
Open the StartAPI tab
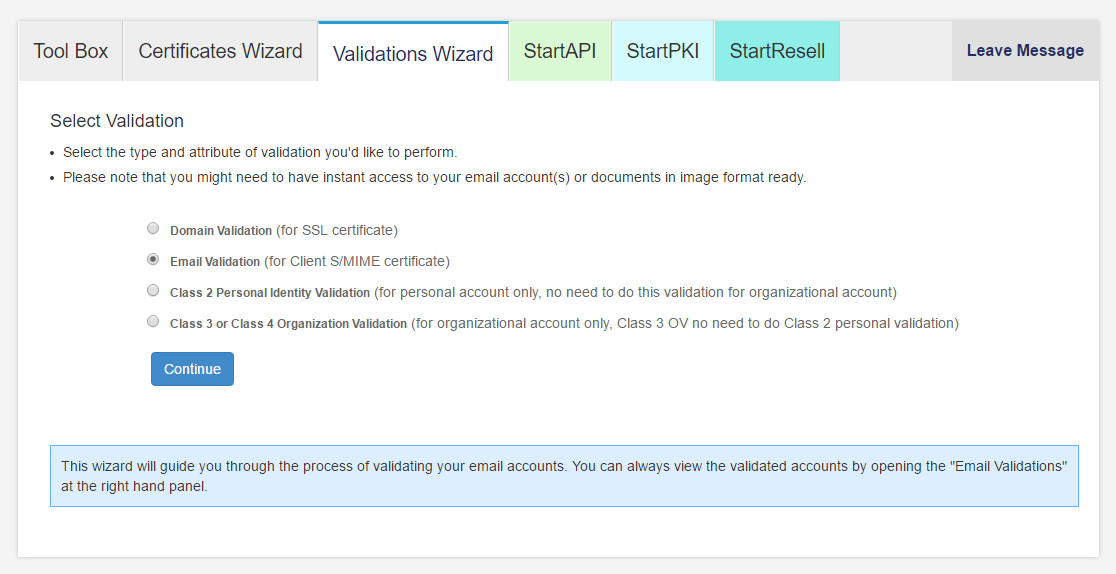[x=560, y=51]
